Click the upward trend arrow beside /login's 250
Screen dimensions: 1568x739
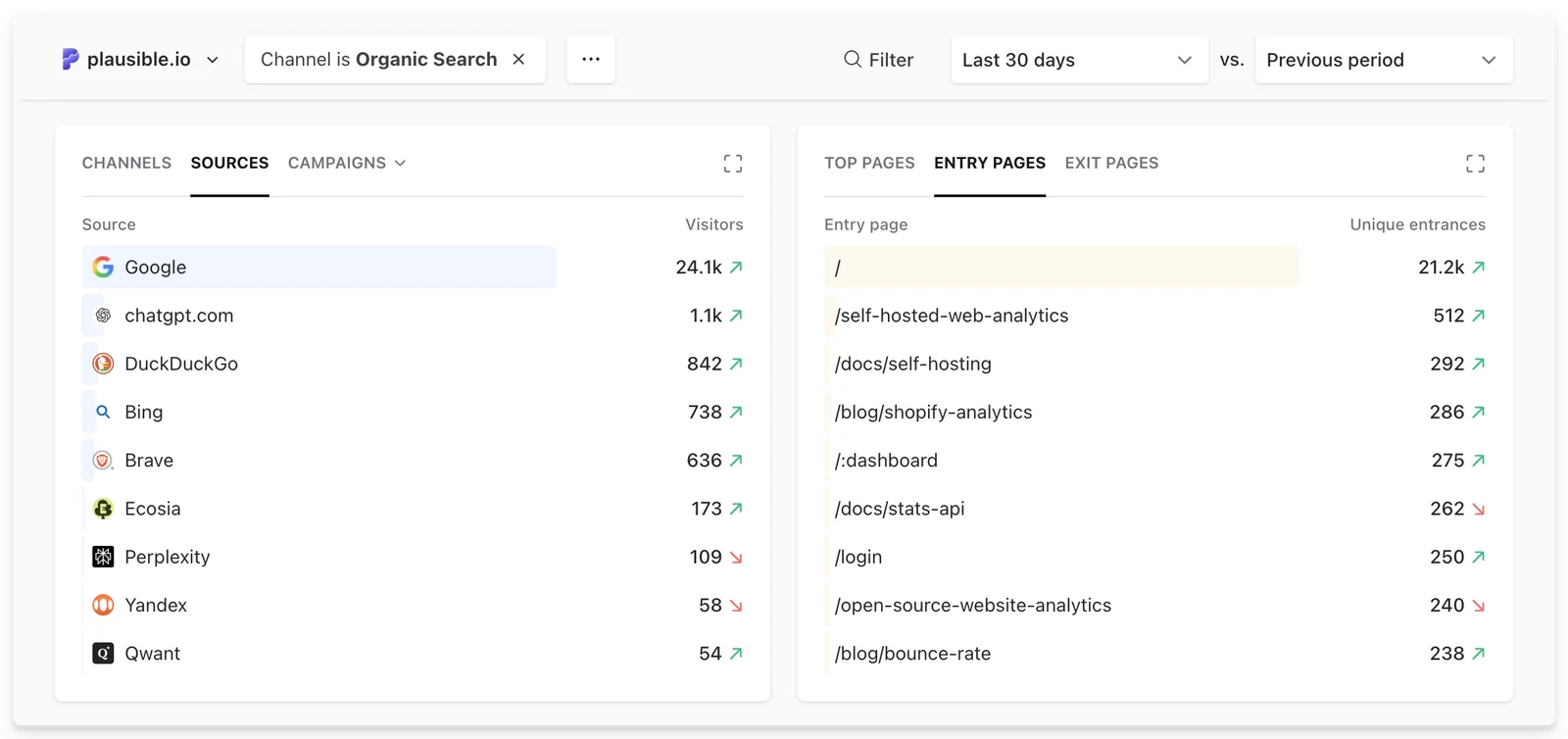point(1479,557)
